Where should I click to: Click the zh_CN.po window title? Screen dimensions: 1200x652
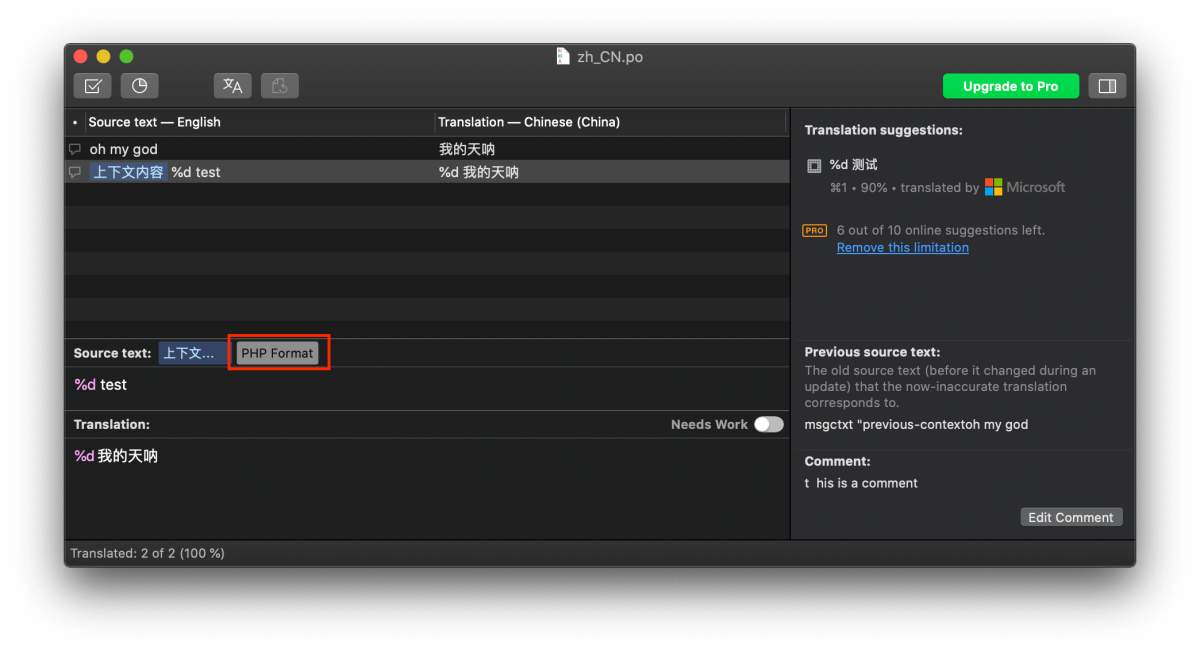(610, 57)
